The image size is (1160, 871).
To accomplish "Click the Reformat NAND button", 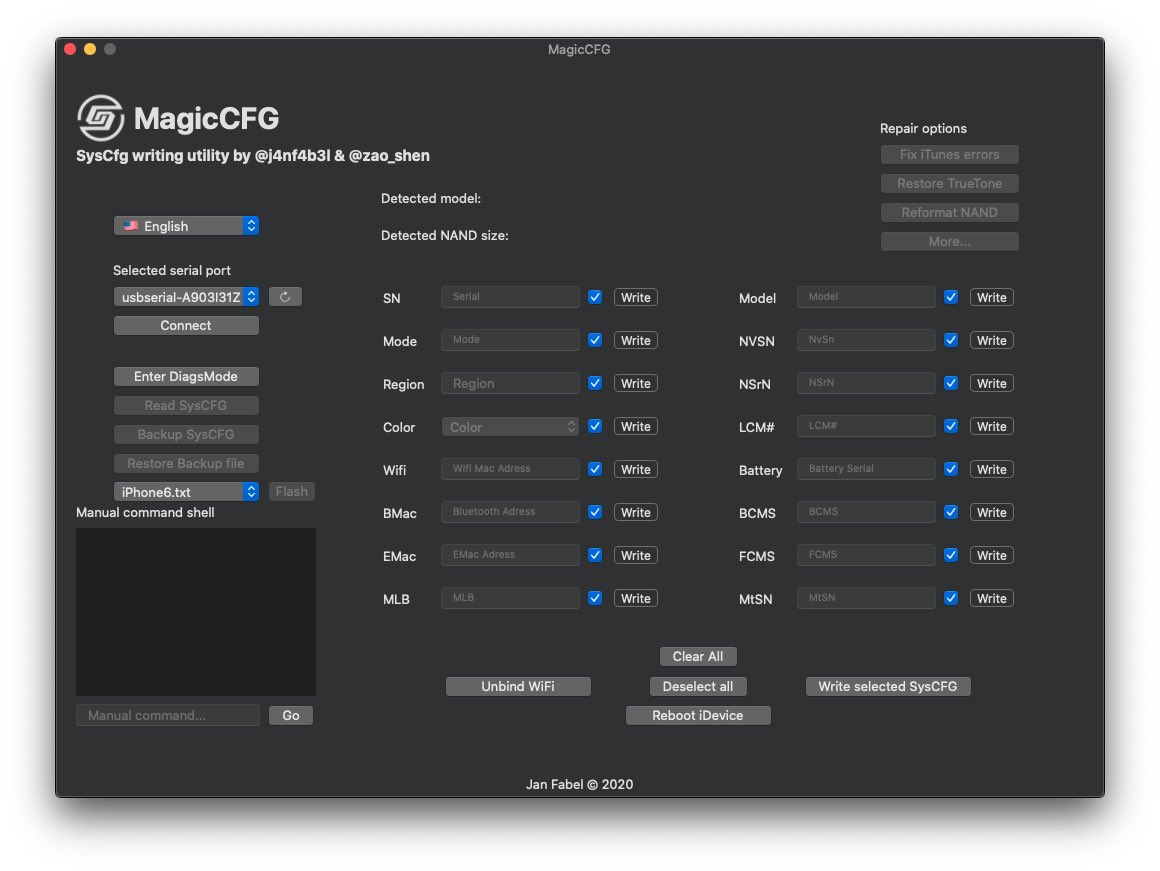I will (950, 212).
